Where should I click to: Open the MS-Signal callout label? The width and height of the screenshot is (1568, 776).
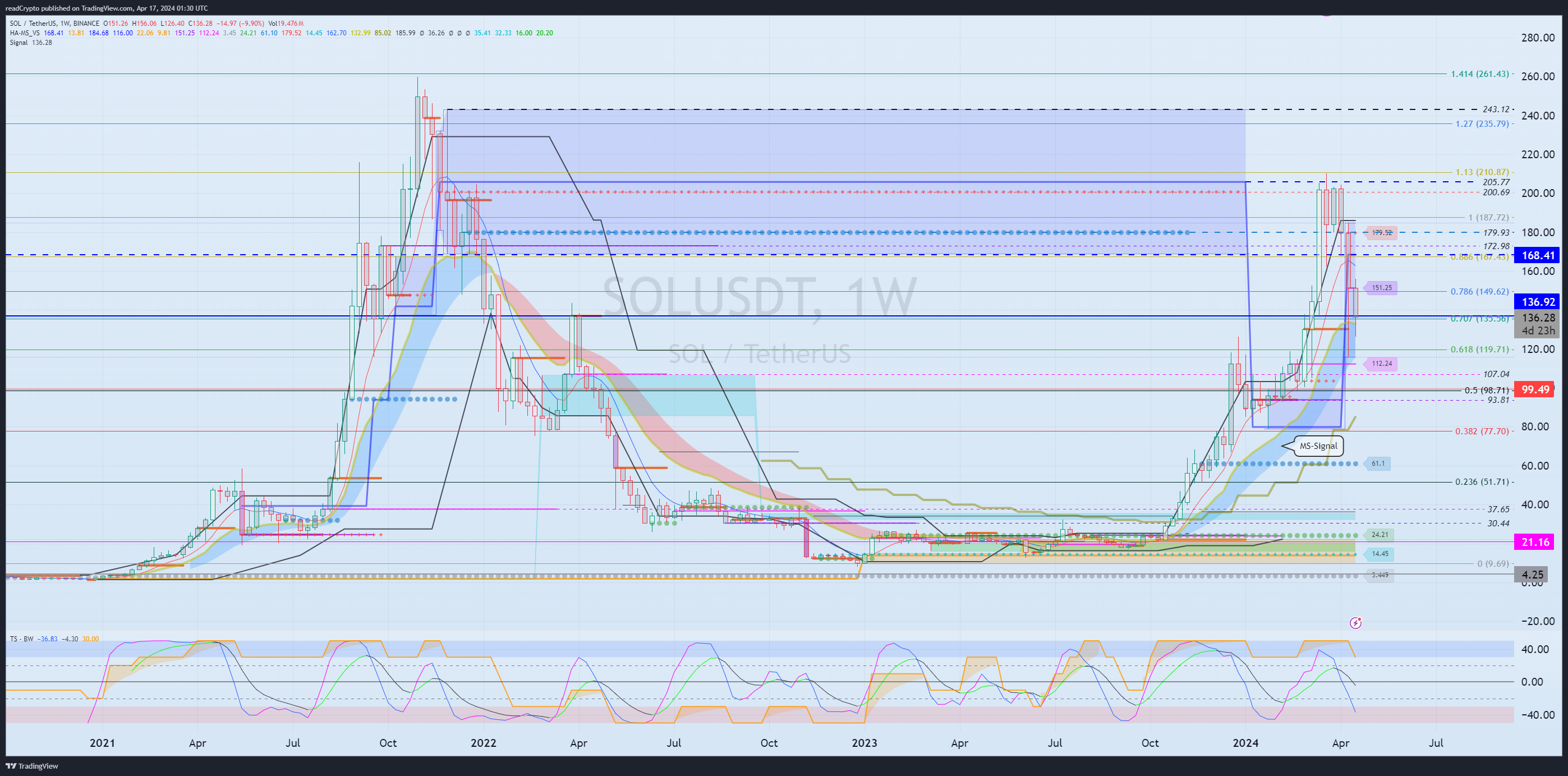pyautogui.click(x=1318, y=446)
